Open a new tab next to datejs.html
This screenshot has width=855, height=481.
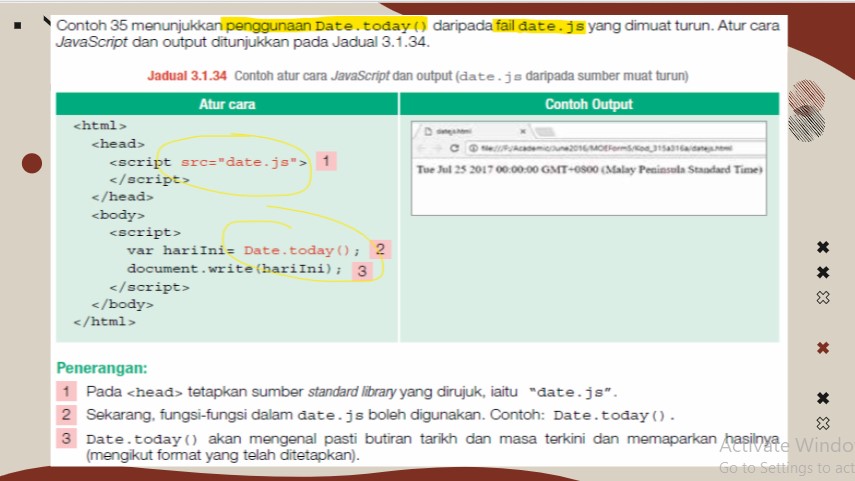545,131
